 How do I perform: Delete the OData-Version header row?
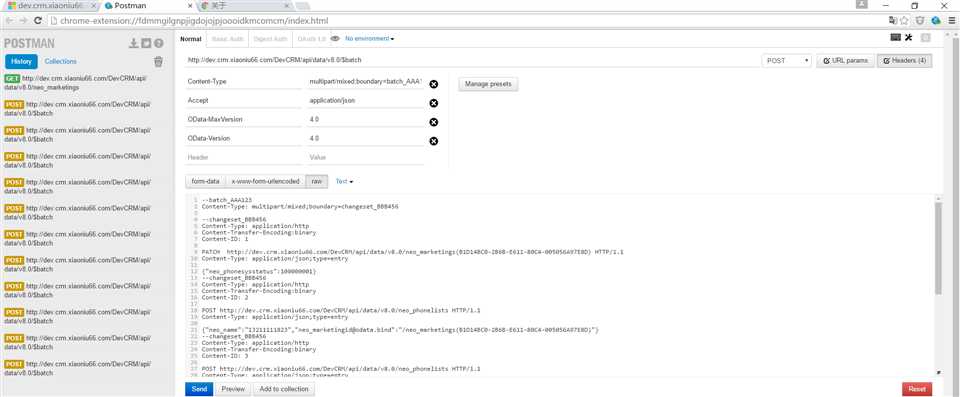pos(433,141)
